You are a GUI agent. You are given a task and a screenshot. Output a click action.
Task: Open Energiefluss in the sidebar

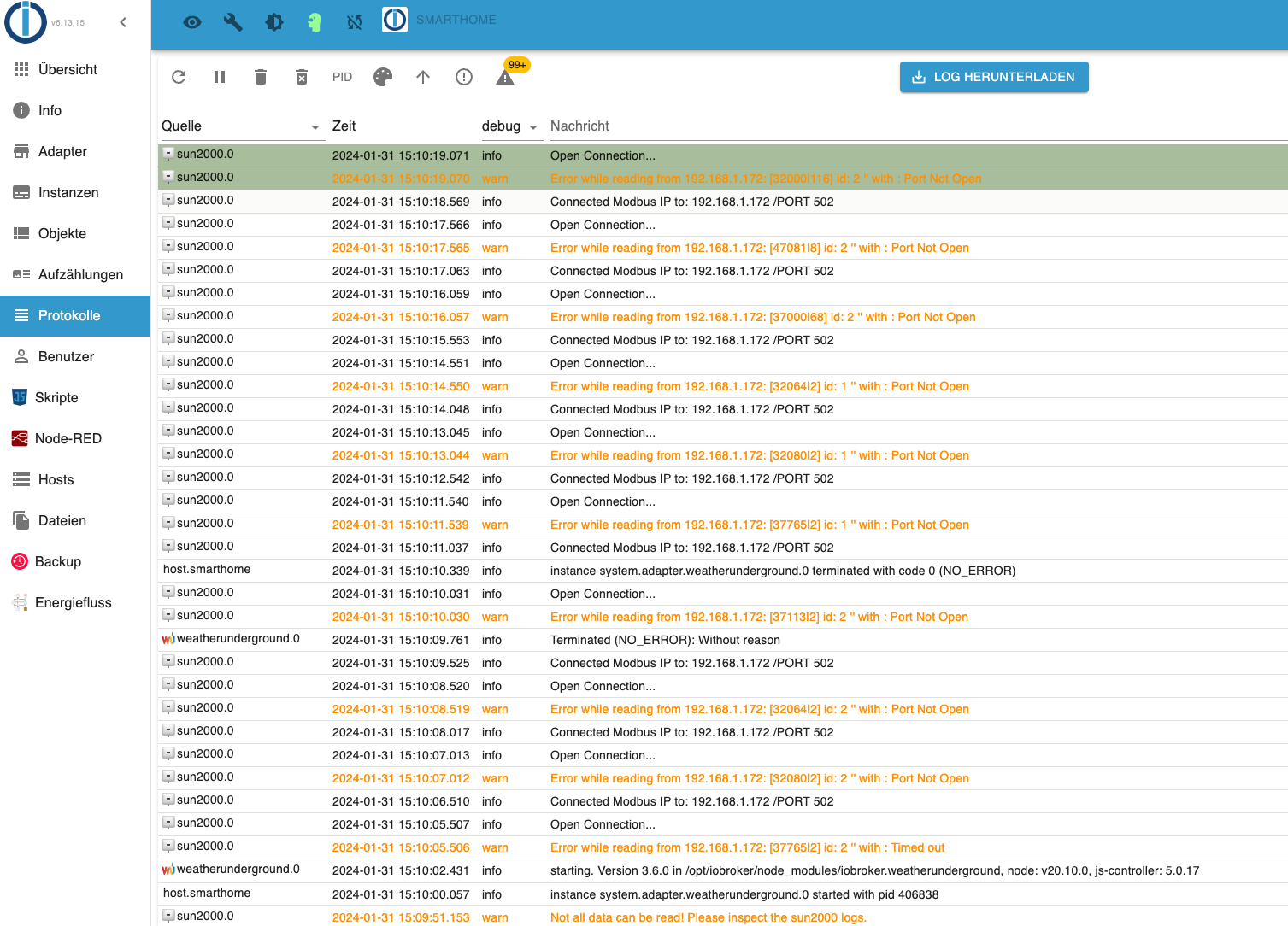pos(75,602)
